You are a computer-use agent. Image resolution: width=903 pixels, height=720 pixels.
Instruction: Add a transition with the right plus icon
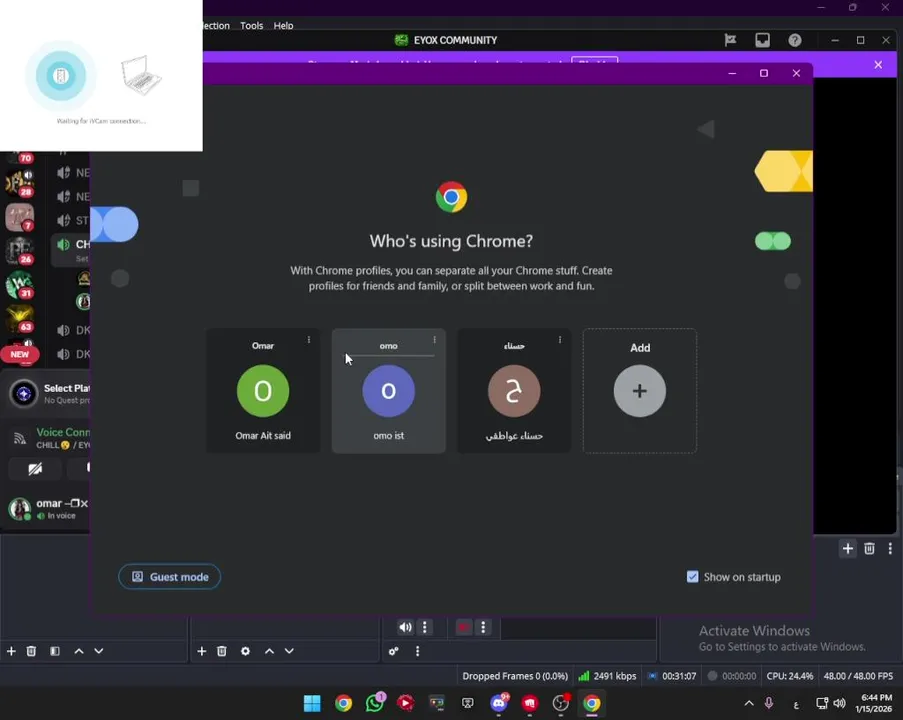coord(848,548)
